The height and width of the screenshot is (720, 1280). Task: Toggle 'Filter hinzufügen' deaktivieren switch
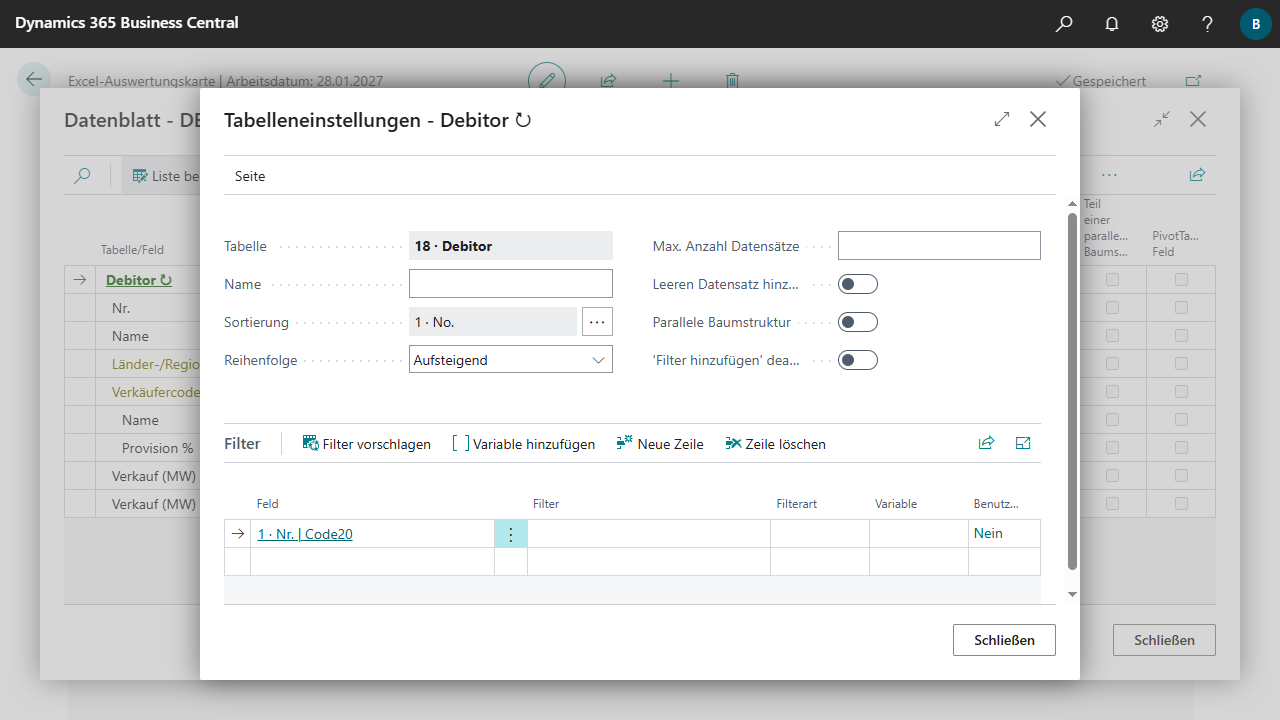857,360
